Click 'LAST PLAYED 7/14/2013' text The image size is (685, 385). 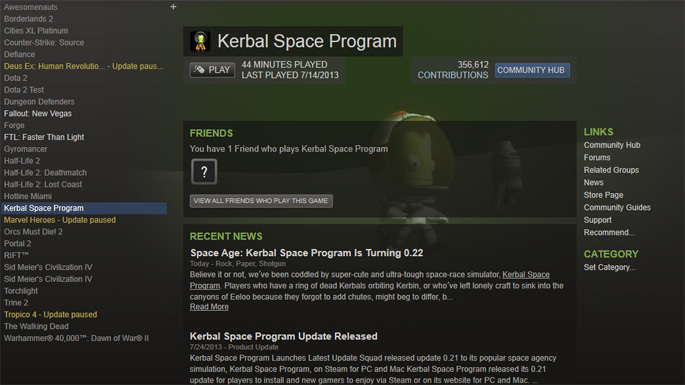click(x=290, y=75)
